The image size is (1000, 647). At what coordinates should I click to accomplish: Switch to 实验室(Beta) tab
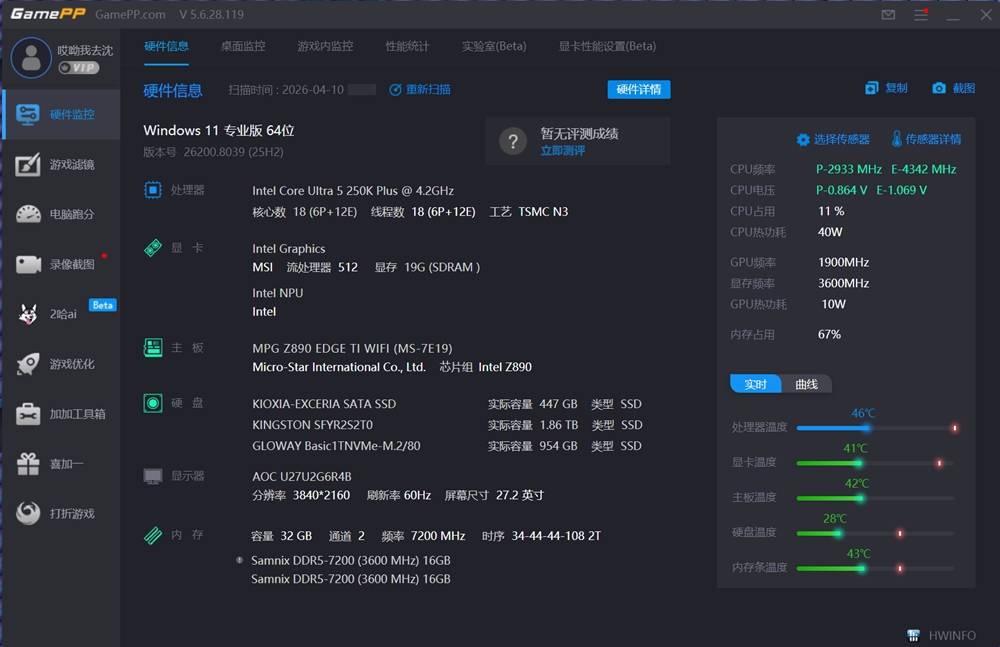(494, 46)
